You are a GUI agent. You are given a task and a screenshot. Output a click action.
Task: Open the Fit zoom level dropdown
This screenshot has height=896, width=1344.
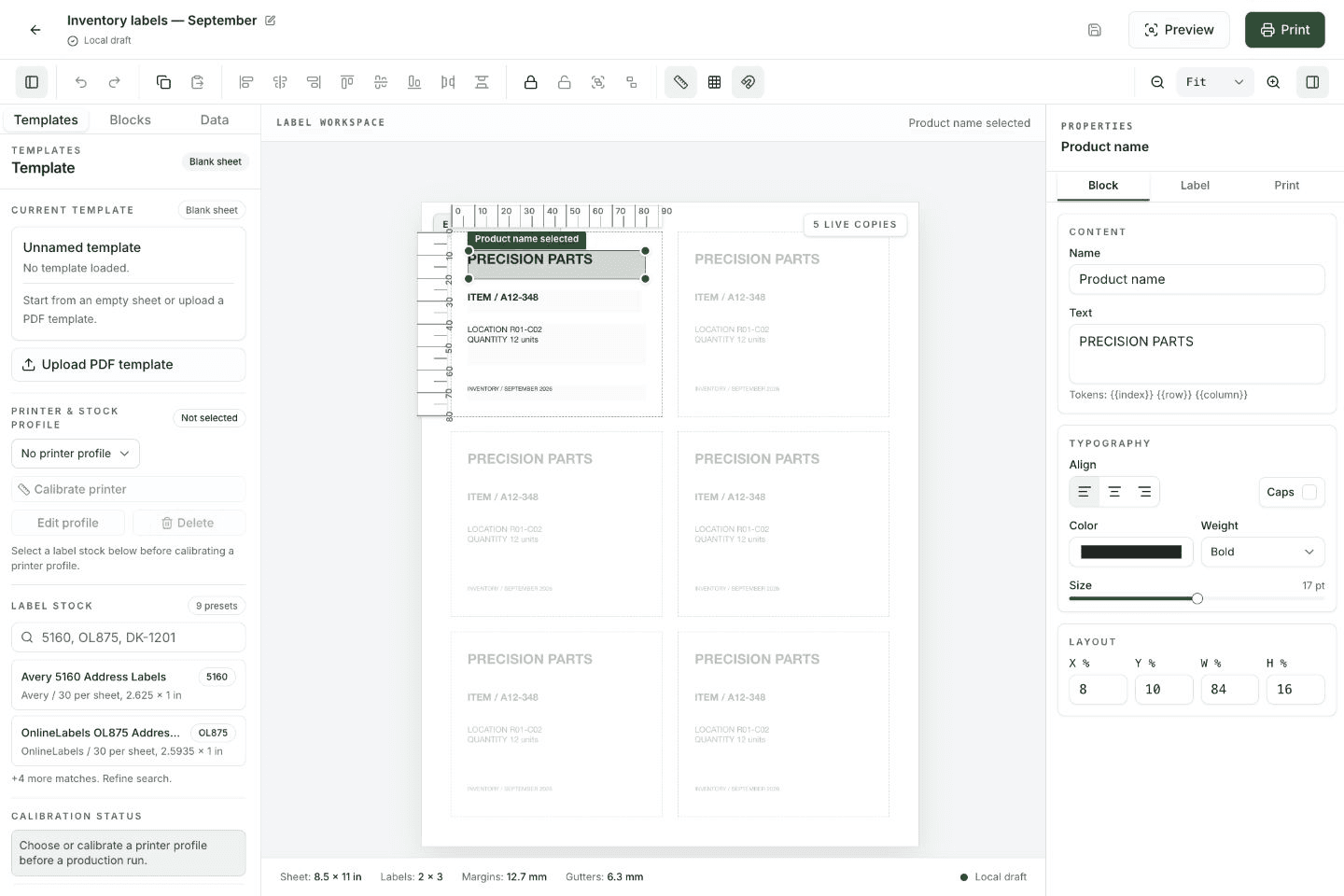pyautogui.click(x=1214, y=82)
